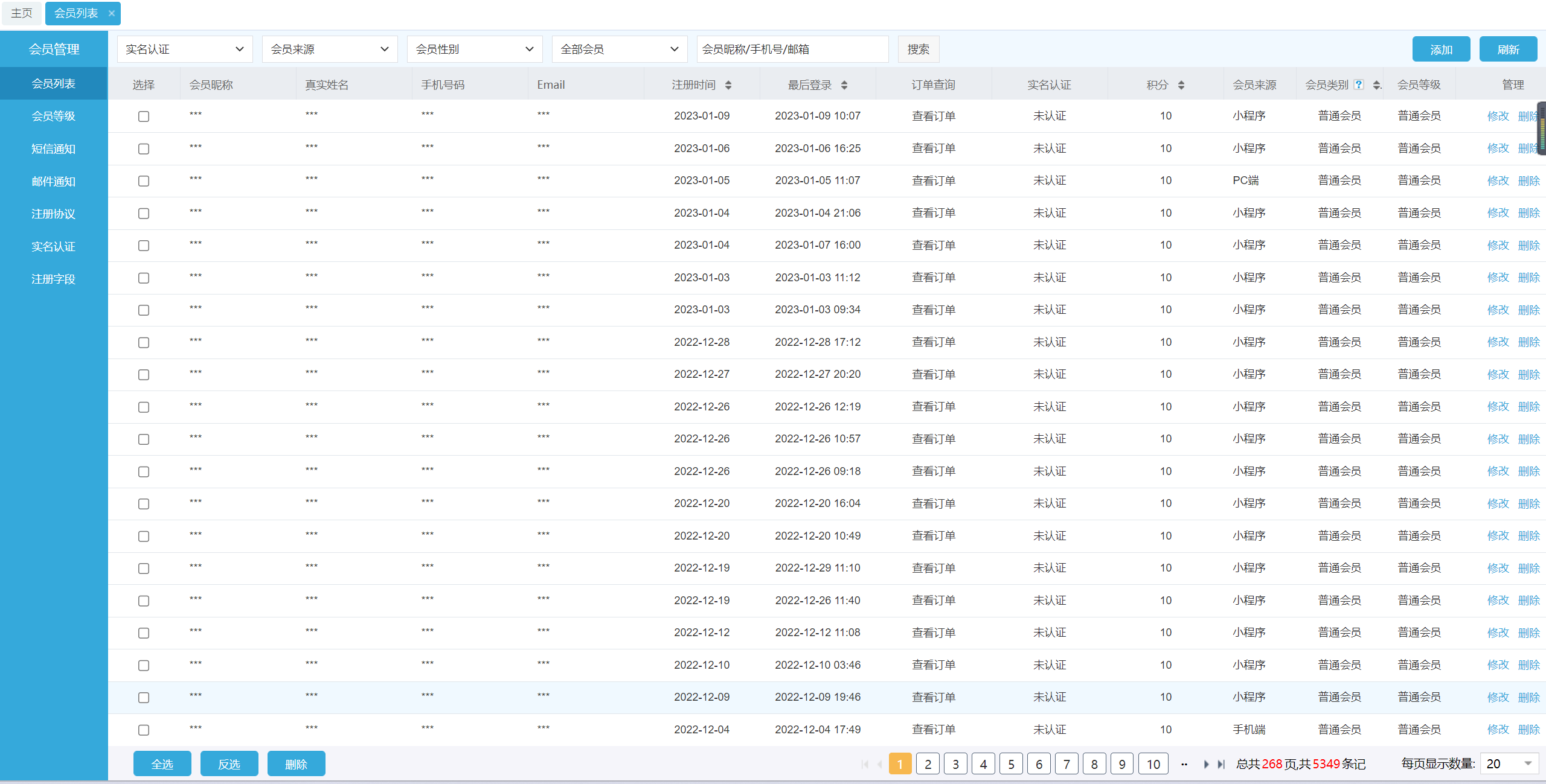The image size is (1546, 784).
Task: Click 删除 for the 2022-12-12 row
Action: click(1529, 633)
